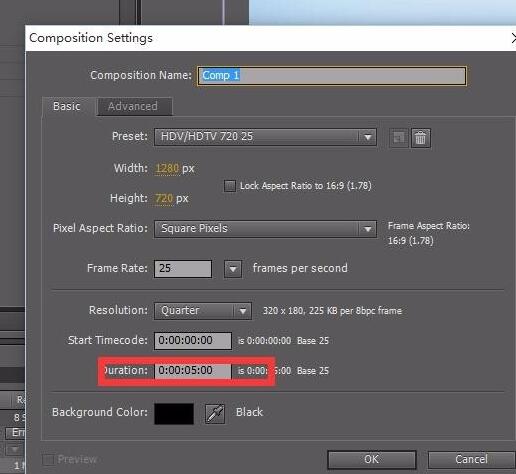Image resolution: width=516 pixels, height=474 pixels.
Task: Click the Start Timecode field
Action: point(193,341)
